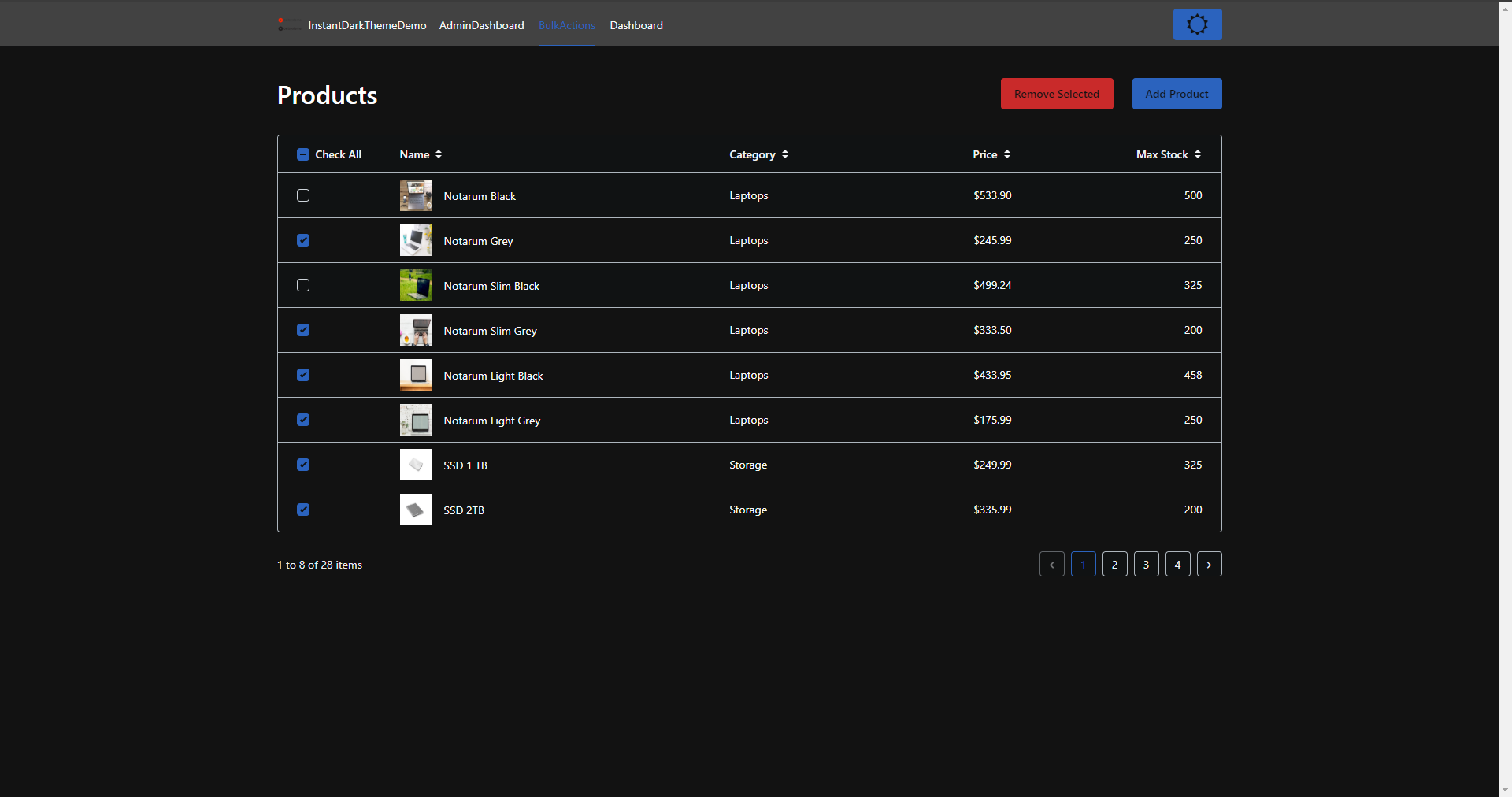The image size is (1512, 797).
Task: Click the Remove Selected button
Action: (1056, 93)
